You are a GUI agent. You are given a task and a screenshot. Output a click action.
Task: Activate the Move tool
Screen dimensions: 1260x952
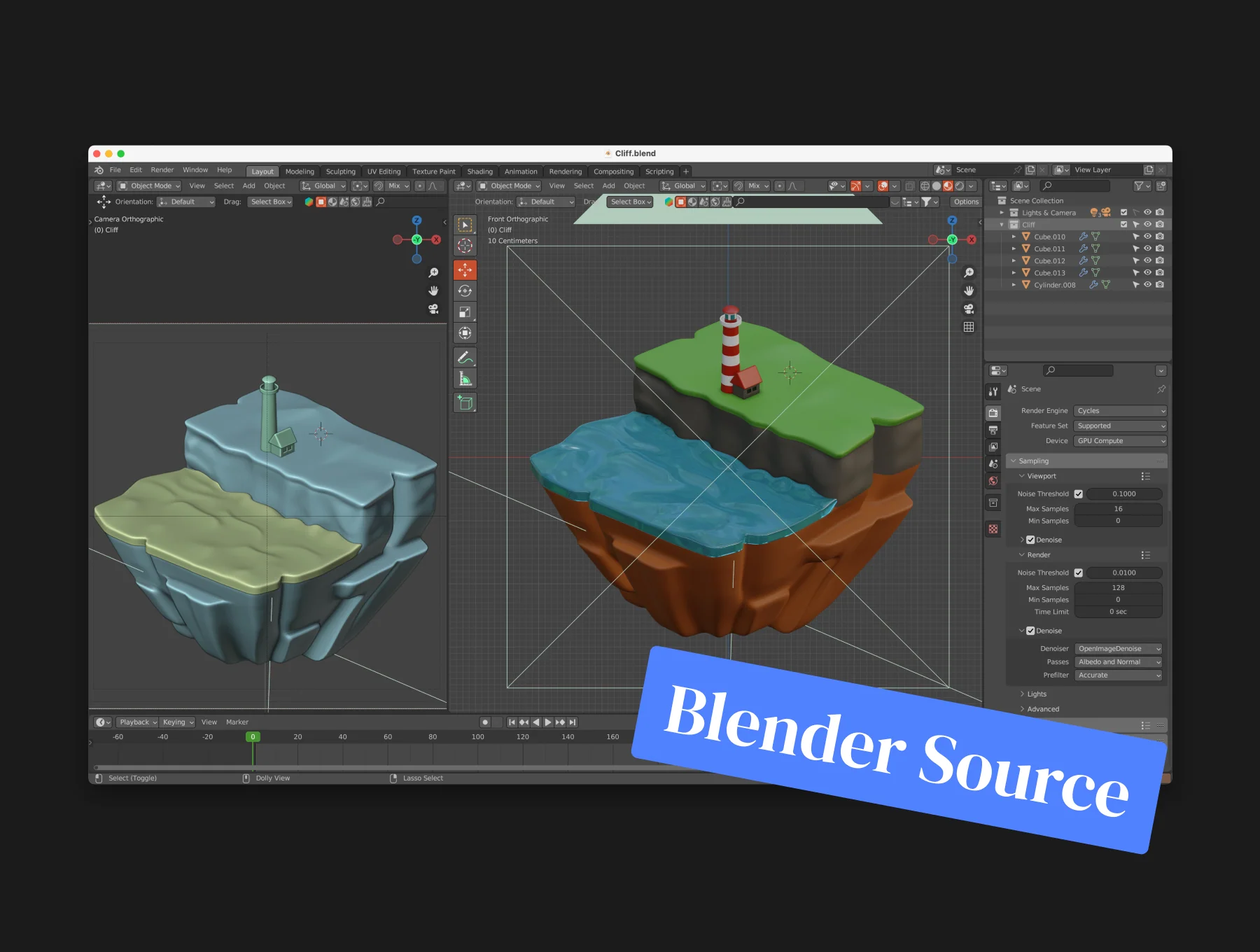pyautogui.click(x=465, y=270)
